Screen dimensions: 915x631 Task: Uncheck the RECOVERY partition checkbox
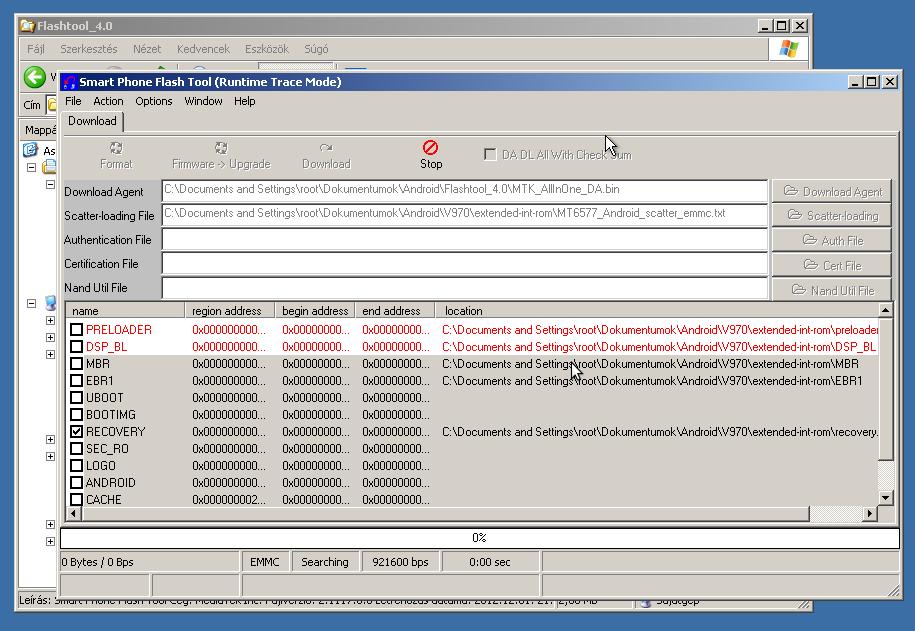coord(76,431)
